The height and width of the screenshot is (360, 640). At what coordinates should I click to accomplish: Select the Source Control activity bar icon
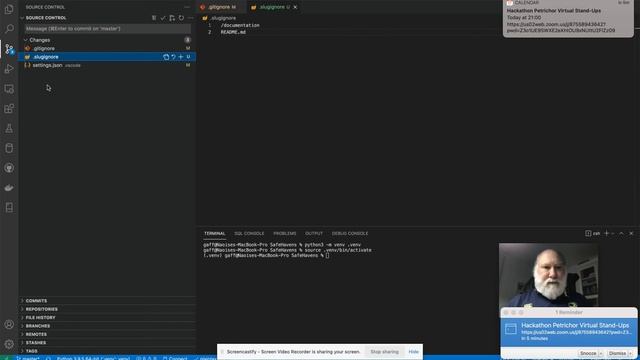click(9, 49)
